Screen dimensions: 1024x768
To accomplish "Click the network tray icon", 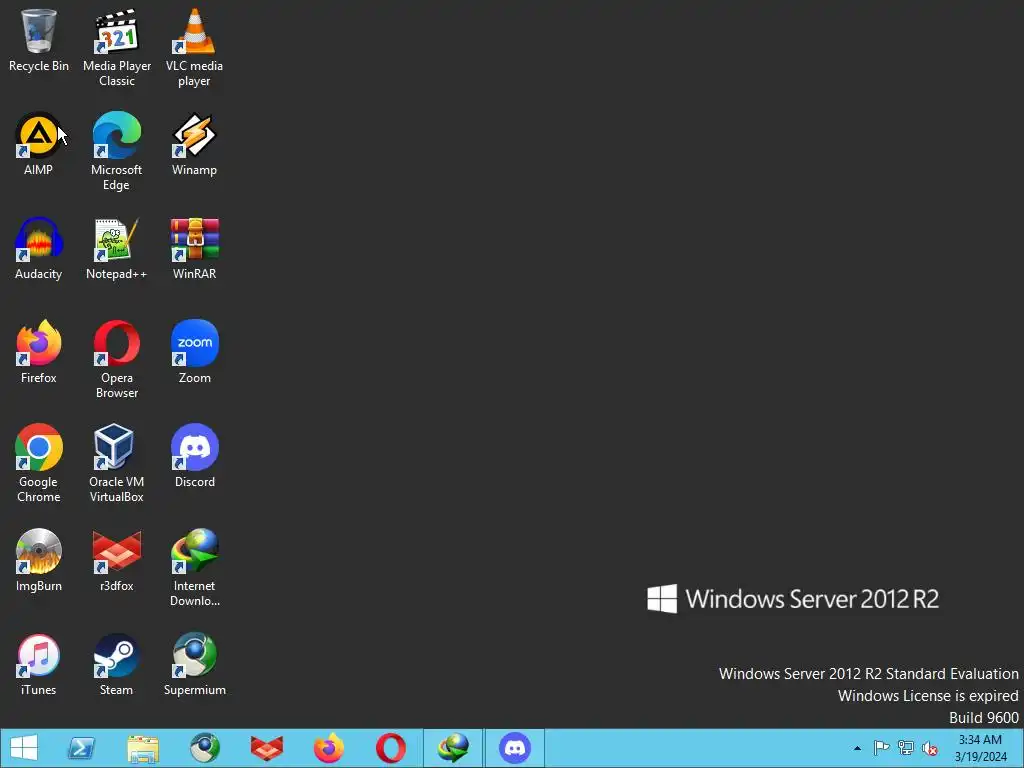I will pos(906,748).
